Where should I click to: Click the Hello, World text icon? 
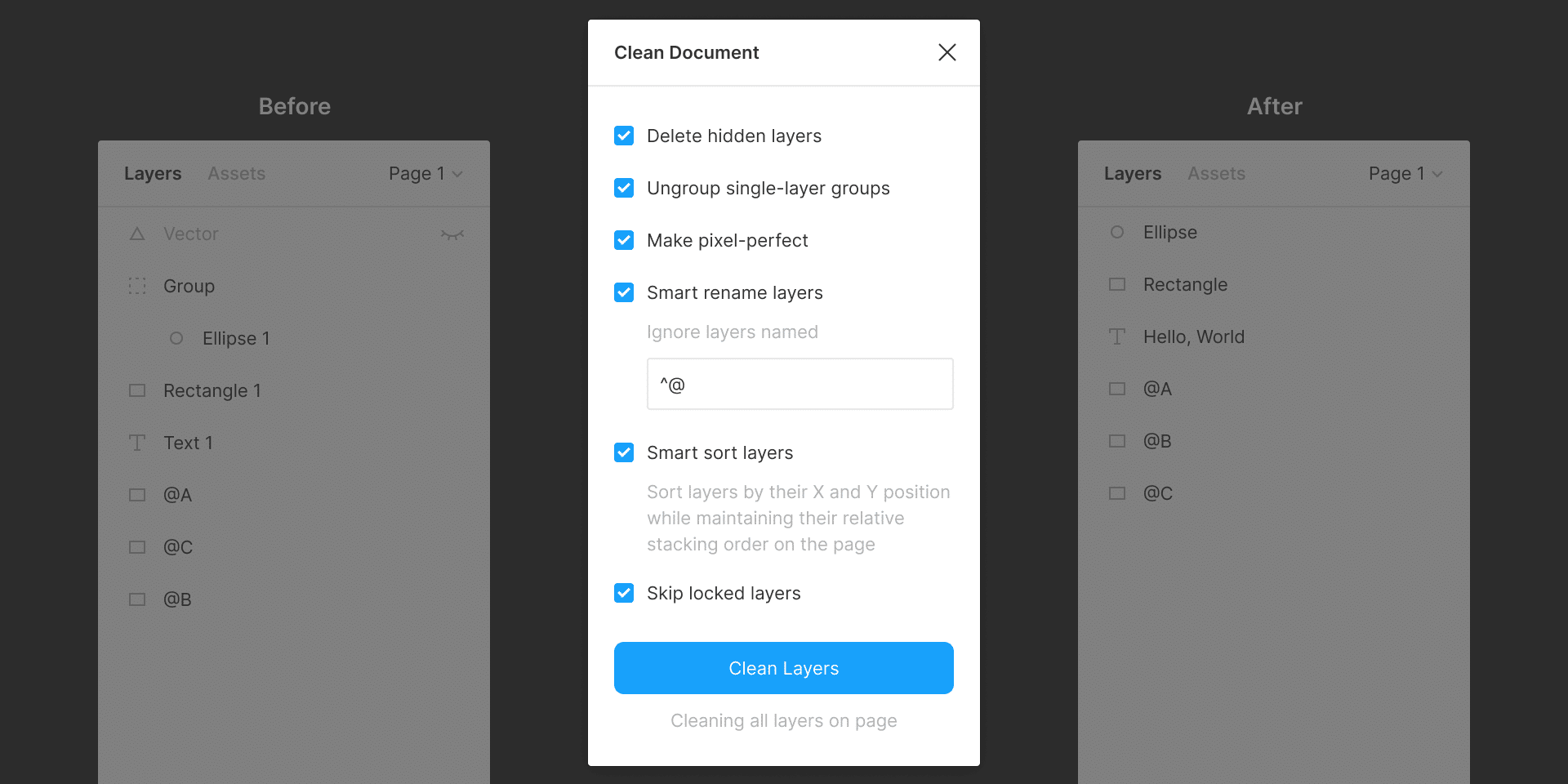click(1117, 336)
